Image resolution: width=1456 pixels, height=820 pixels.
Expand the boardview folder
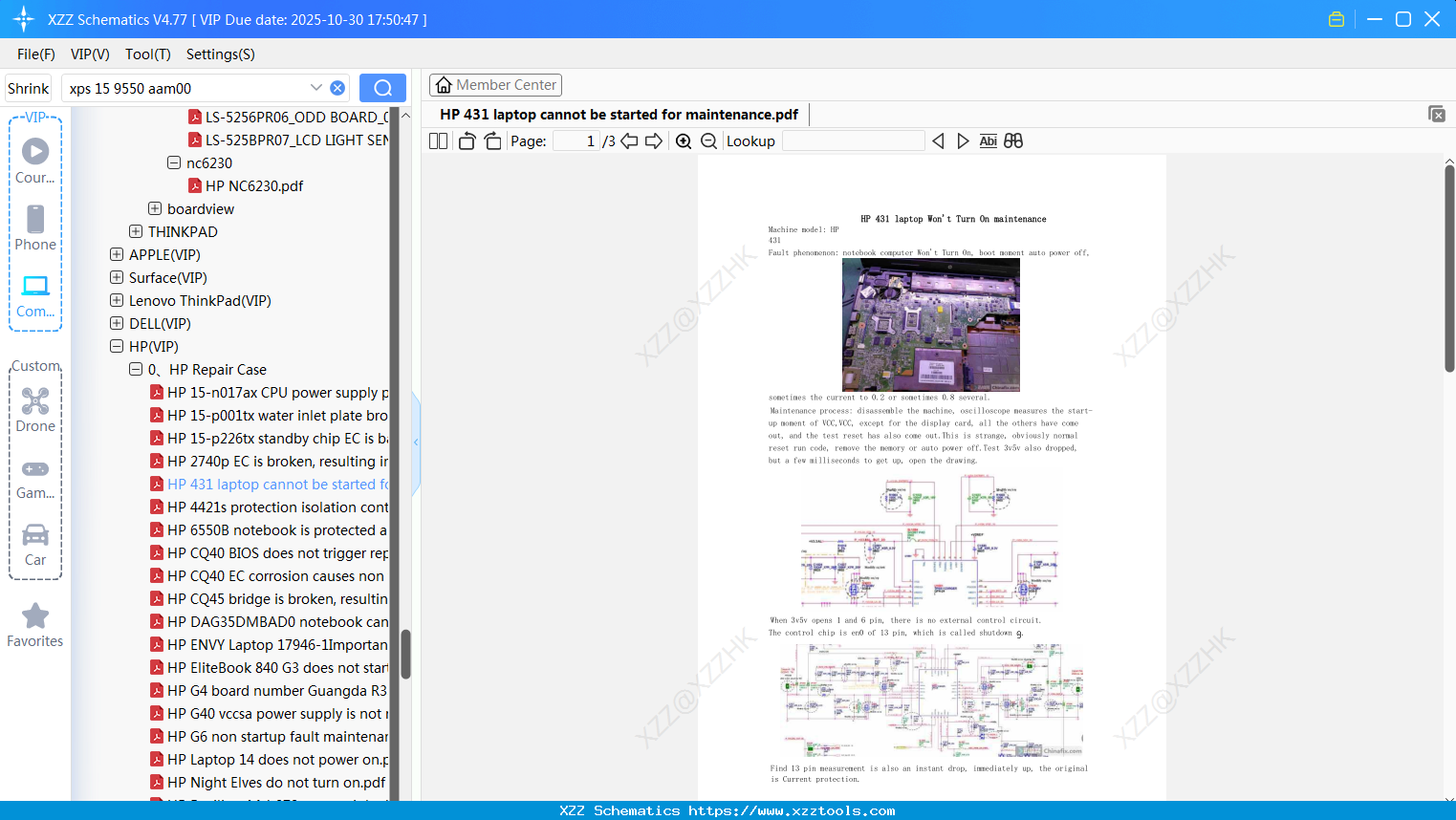point(155,208)
